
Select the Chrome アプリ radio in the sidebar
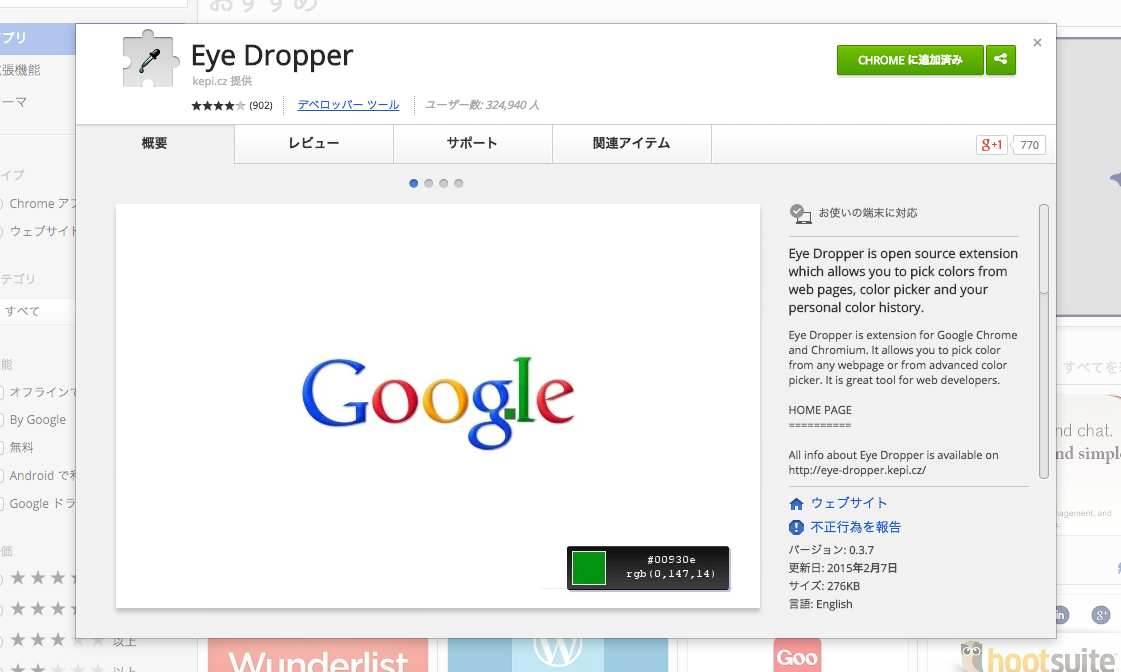[x=2, y=204]
